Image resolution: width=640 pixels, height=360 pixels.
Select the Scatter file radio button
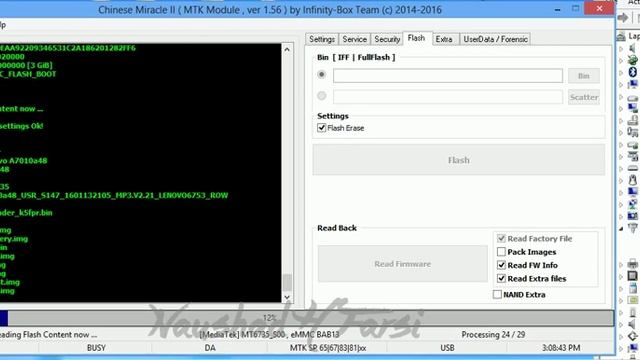click(x=322, y=96)
